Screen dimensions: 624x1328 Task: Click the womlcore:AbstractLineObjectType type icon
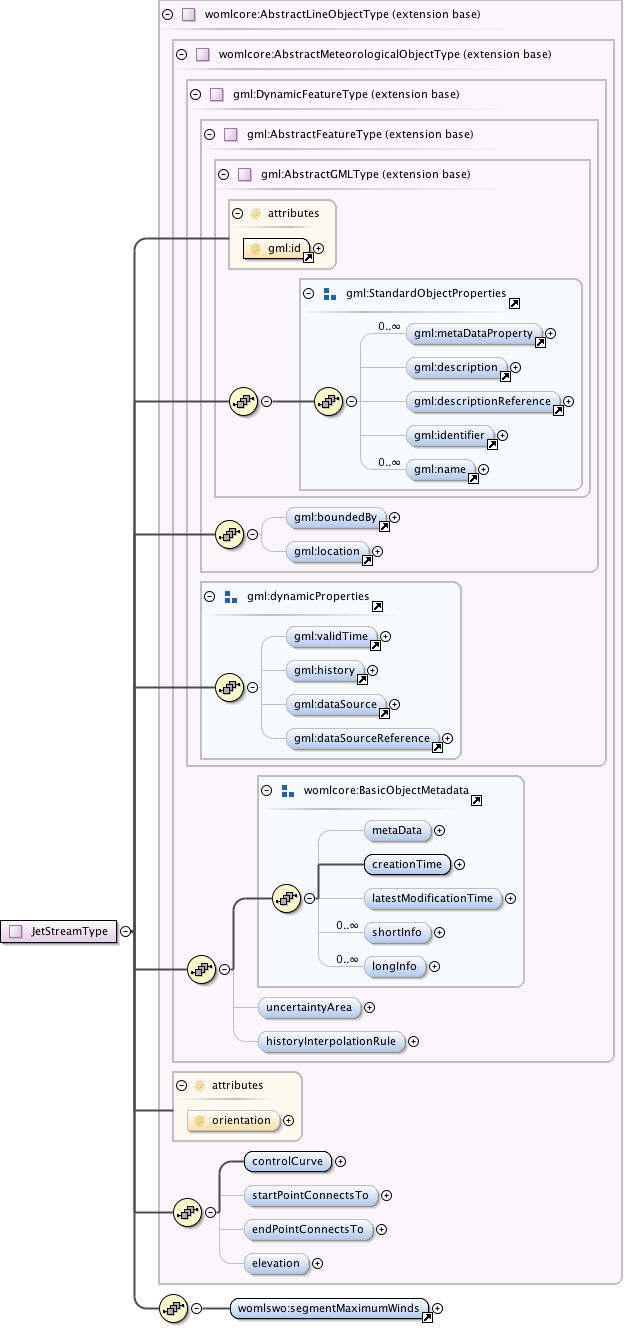click(x=188, y=15)
